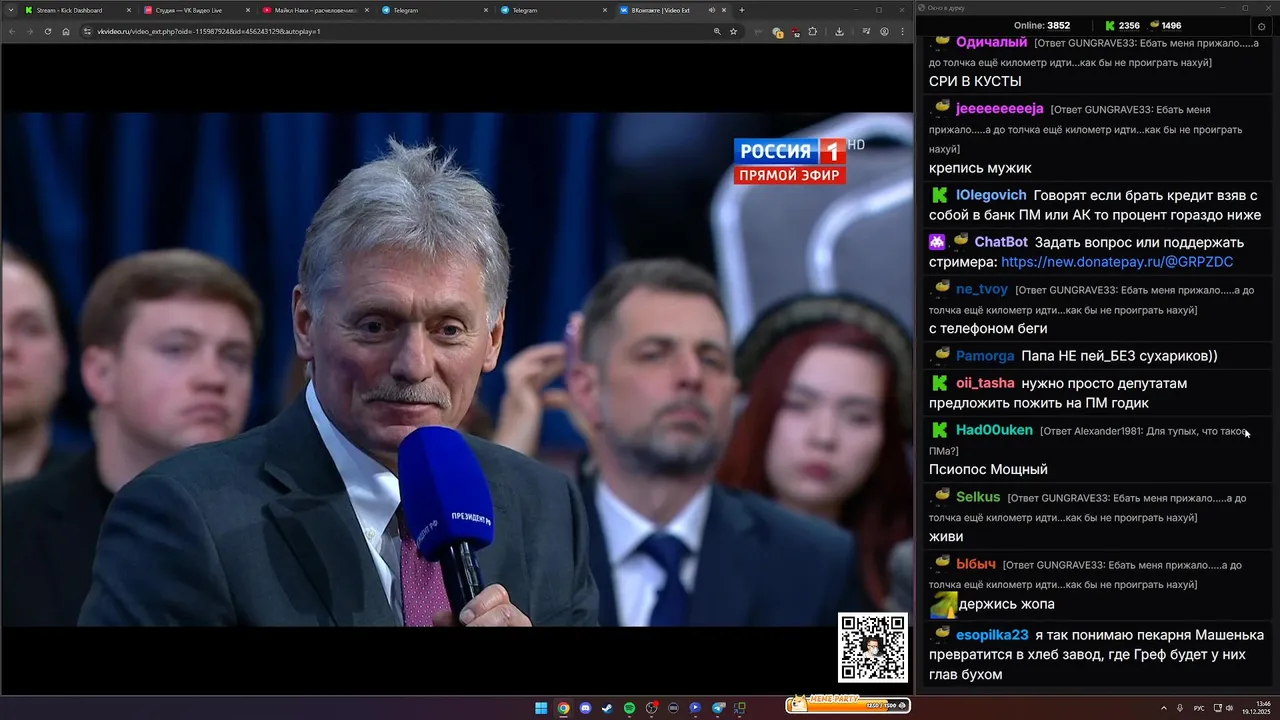Open browser downloads

point(839,31)
